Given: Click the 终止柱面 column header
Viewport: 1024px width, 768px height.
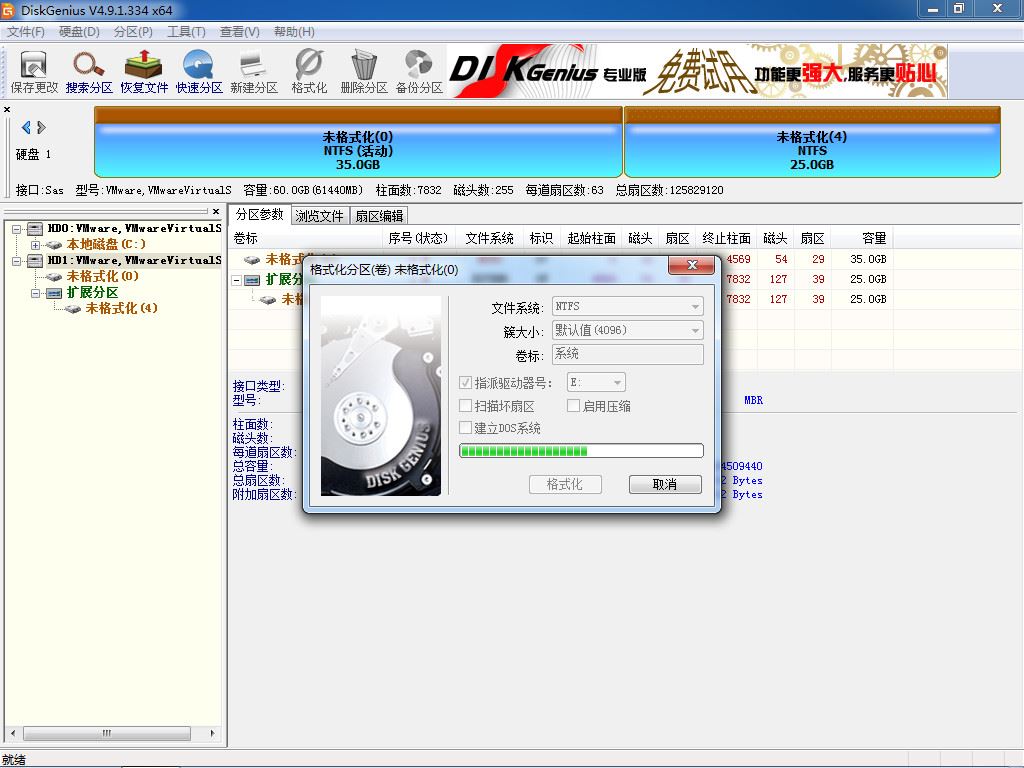Looking at the screenshot, I should (726, 238).
